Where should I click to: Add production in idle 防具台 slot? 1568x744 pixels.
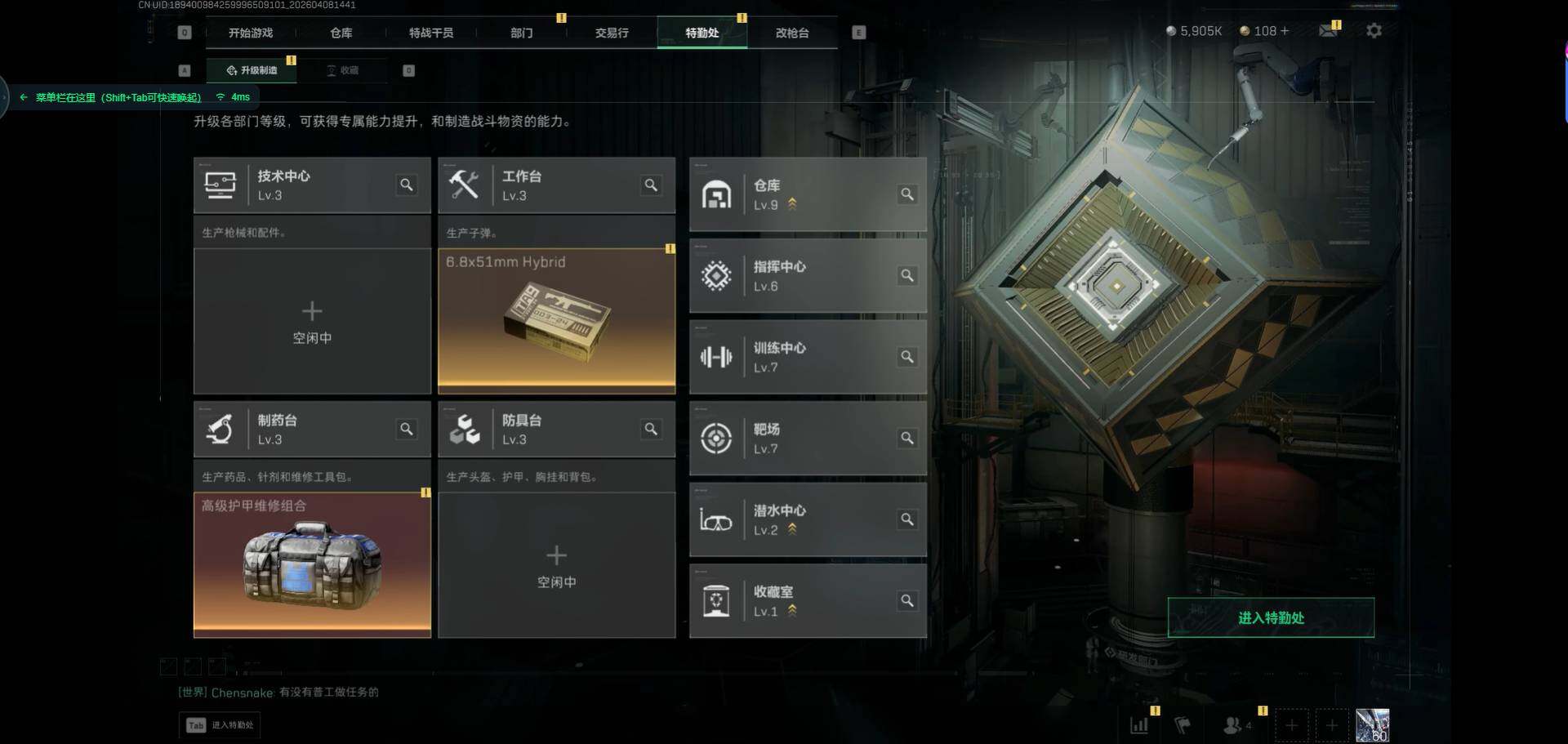click(556, 565)
